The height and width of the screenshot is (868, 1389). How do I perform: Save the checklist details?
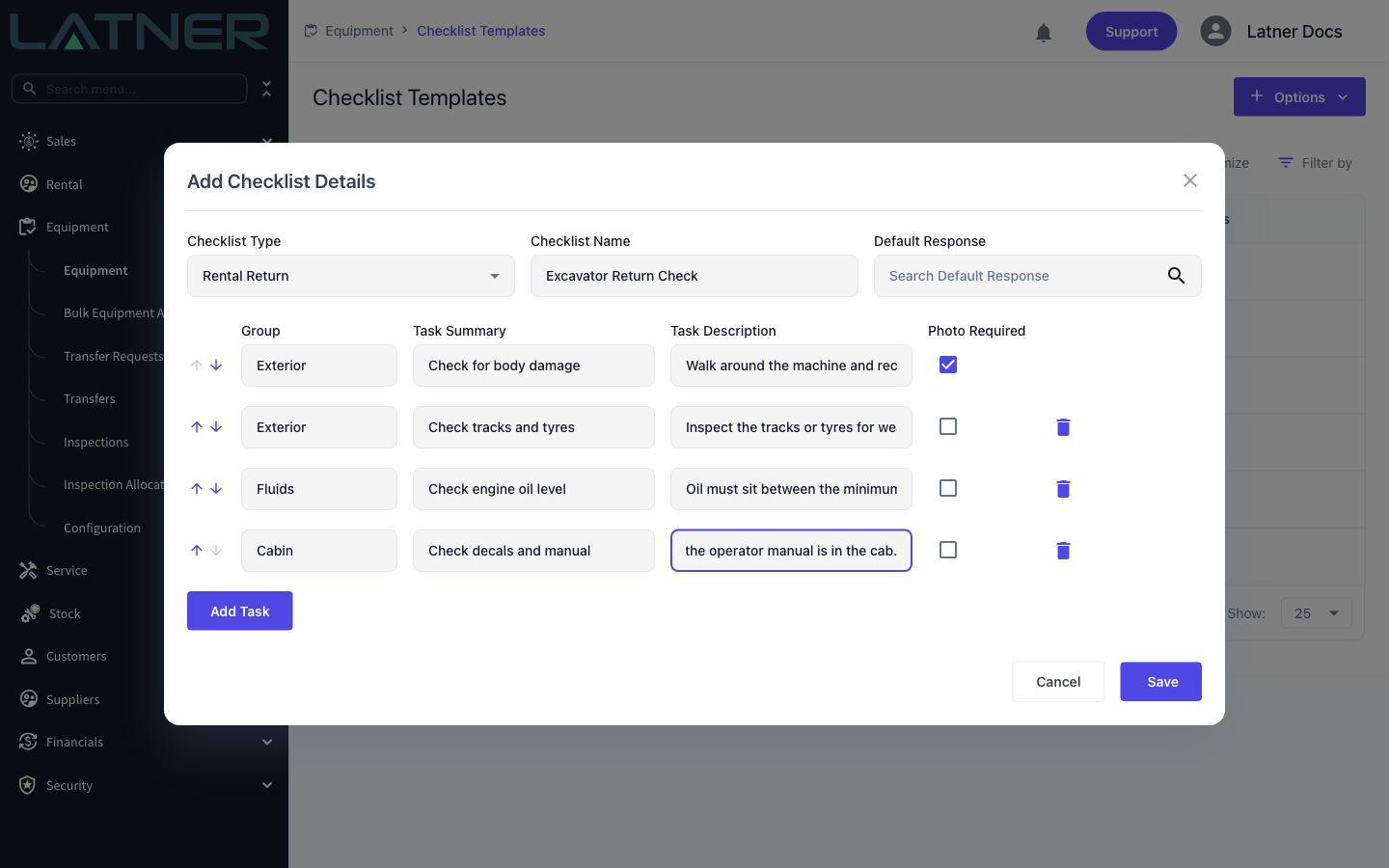point(1160,682)
